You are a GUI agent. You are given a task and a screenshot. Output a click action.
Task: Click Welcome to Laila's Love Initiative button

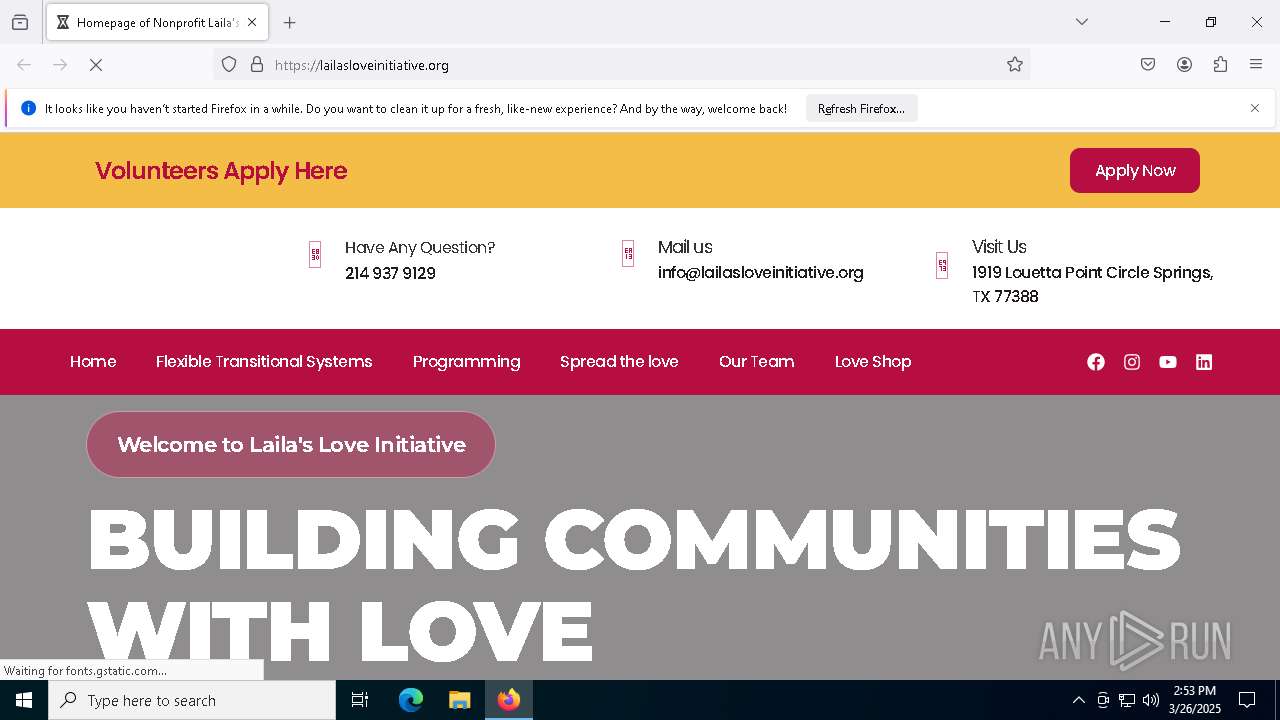coord(291,444)
